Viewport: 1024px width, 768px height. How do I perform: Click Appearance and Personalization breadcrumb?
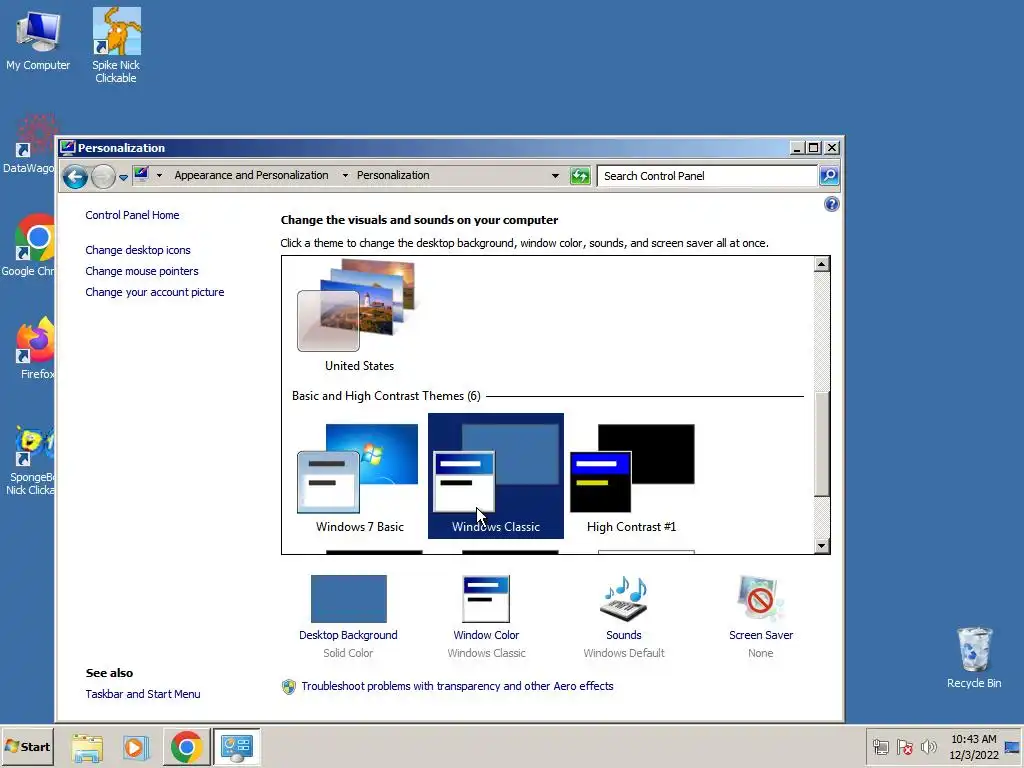coord(251,175)
